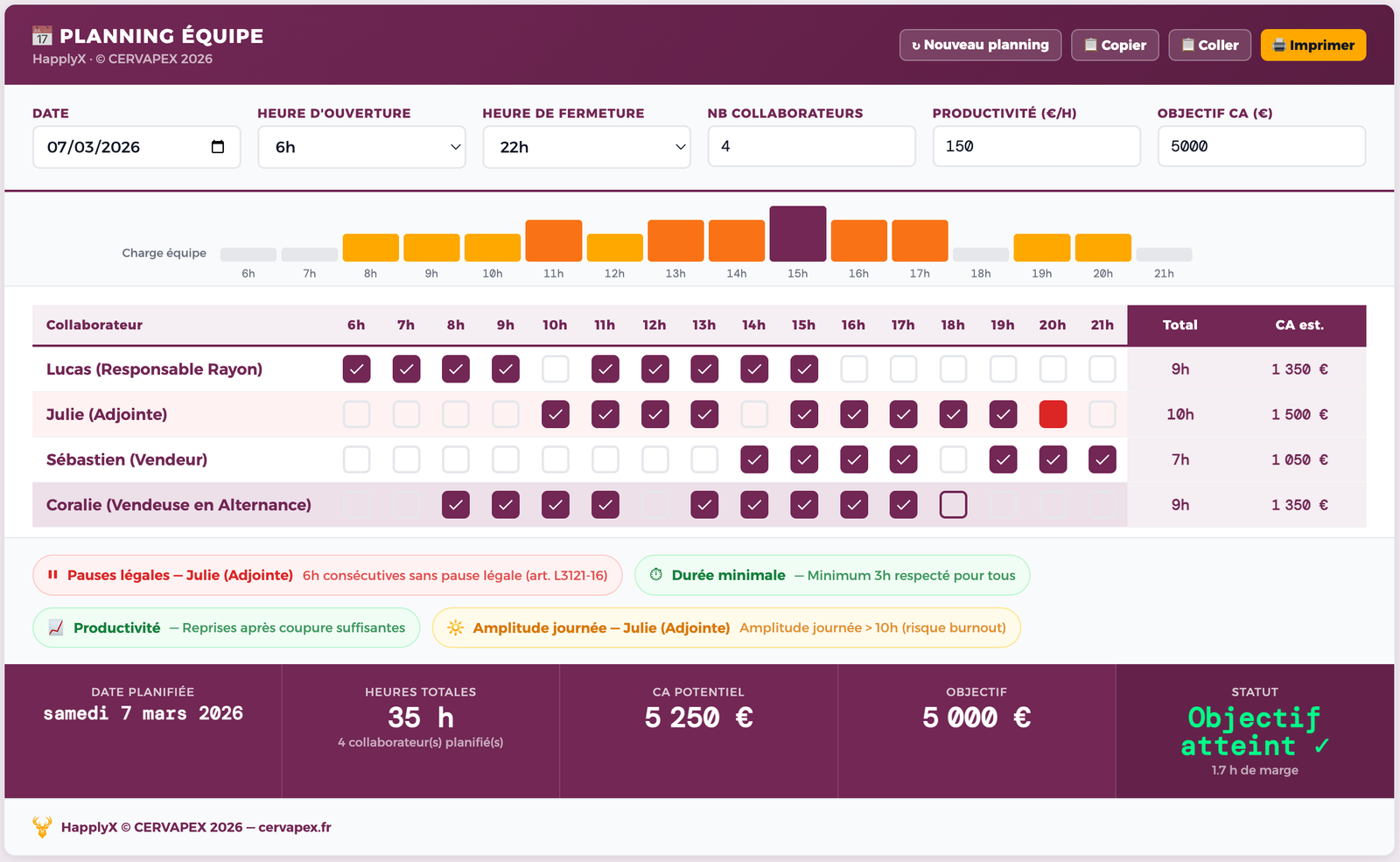Click the HapplyX deer logo in footer
The height and width of the screenshot is (862, 1400).
[42, 827]
